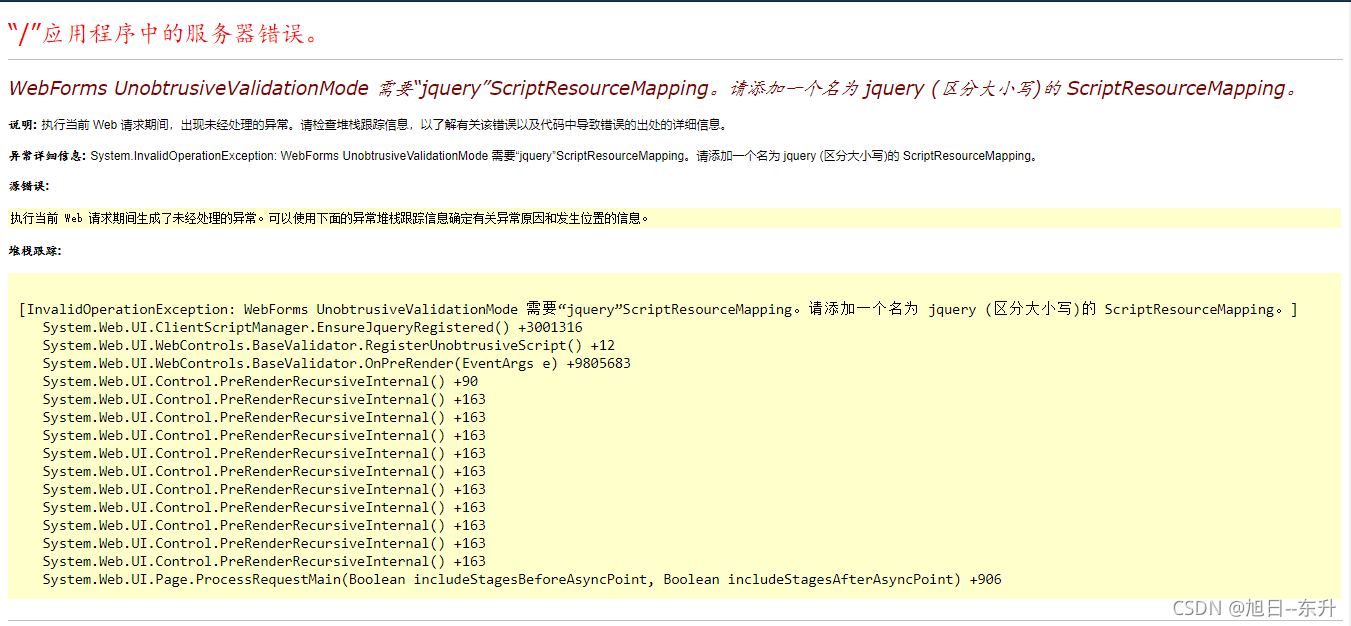Click the "ClientScriptManager.EnsureJqueryRegistered() +3001316" line
Image resolution: width=1351 pixels, height=626 pixels.
click(312, 327)
